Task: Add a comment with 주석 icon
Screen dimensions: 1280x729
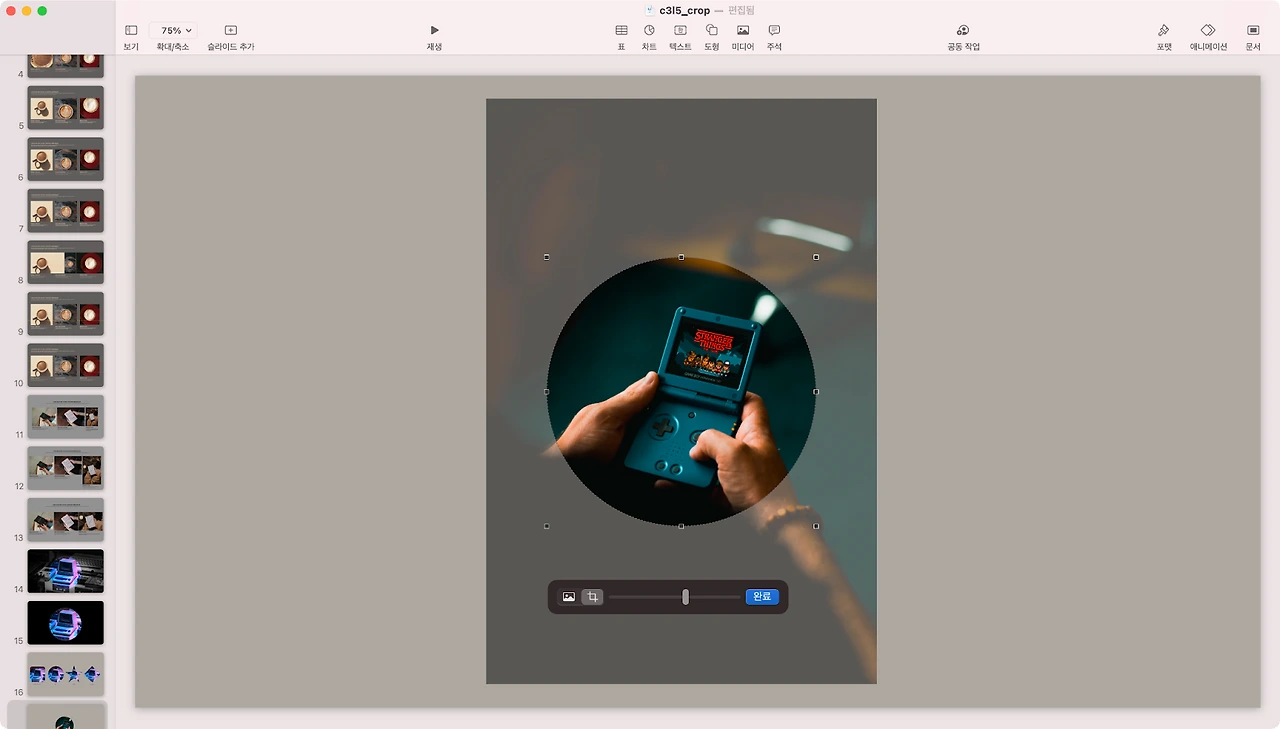Action: 774,31
